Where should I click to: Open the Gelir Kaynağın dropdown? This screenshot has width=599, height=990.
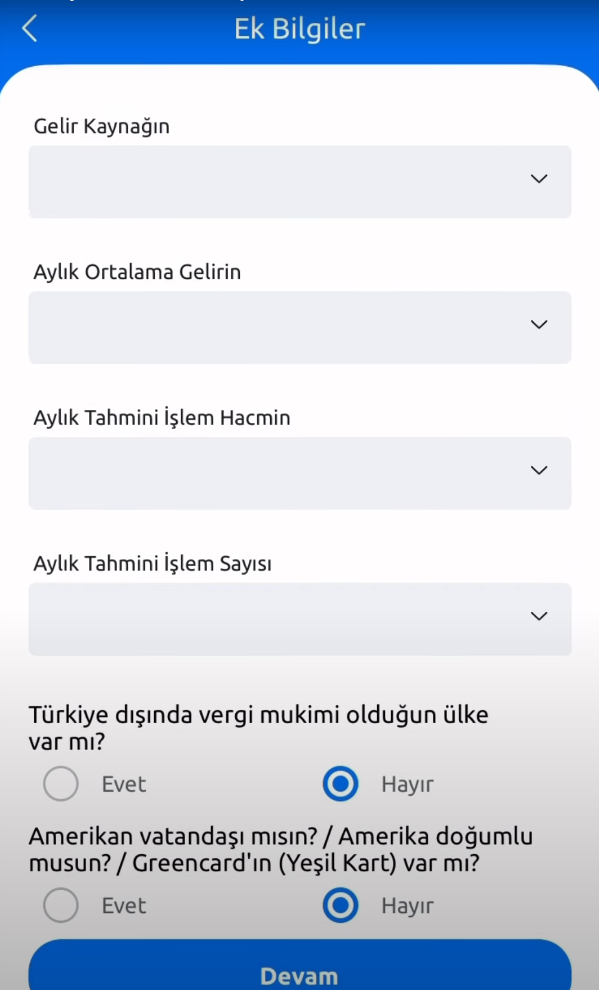click(300, 182)
